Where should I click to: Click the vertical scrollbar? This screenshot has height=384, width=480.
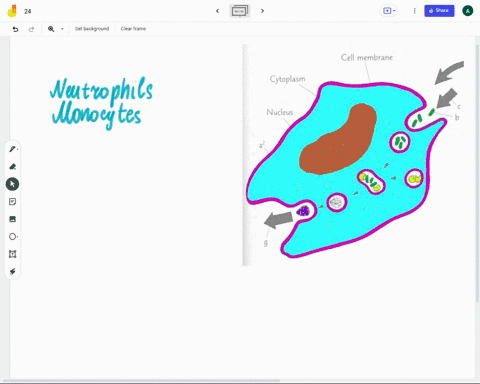click(x=477, y=173)
